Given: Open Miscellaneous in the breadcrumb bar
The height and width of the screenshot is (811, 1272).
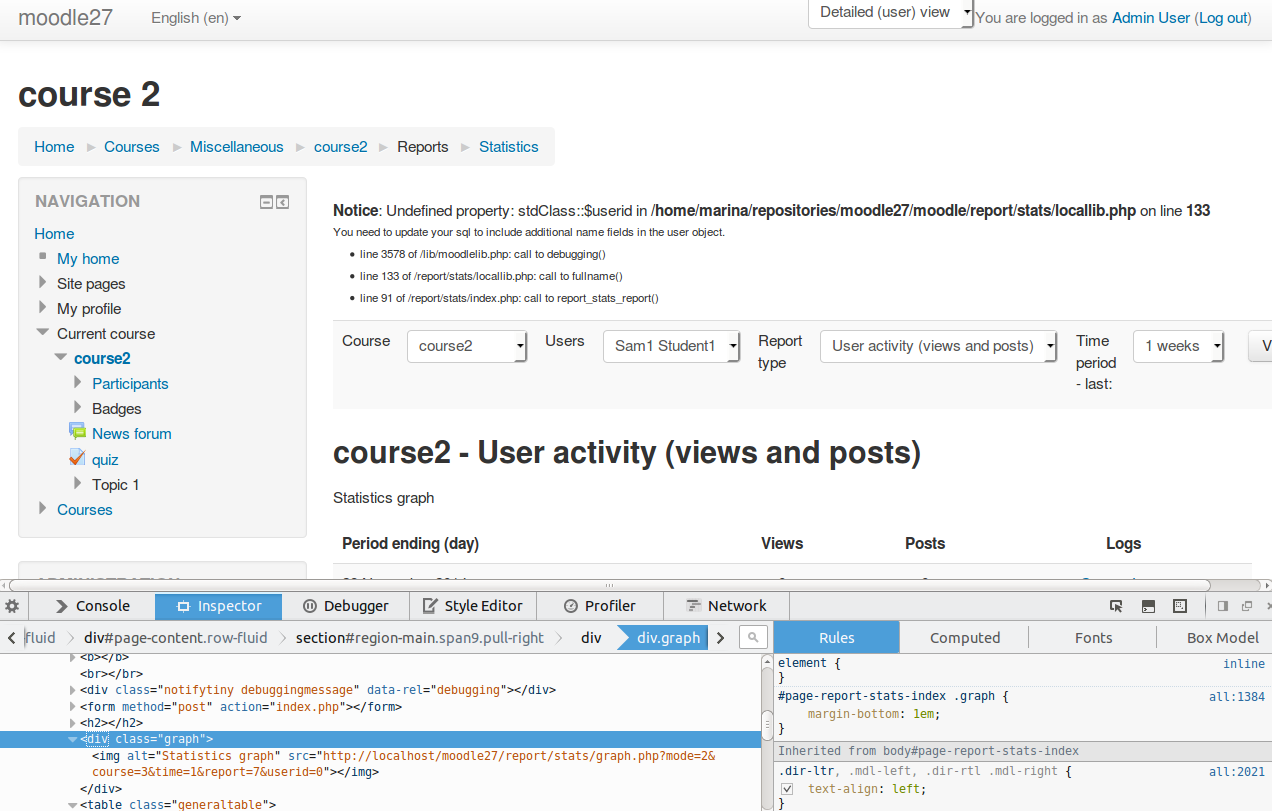Looking at the screenshot, I should click(x=237, y=147).
